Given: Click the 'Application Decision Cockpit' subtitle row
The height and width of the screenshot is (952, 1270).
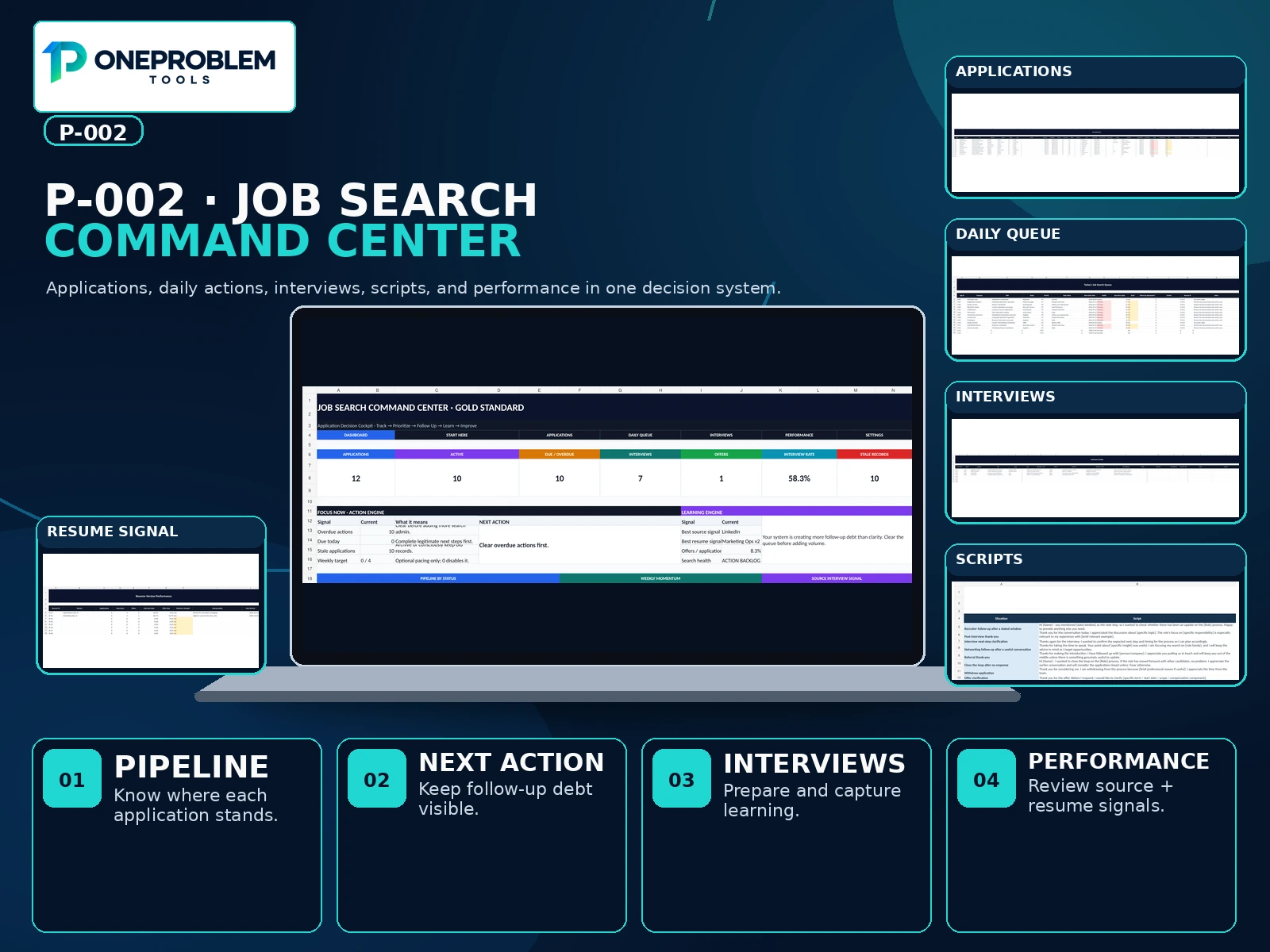Looking at the screenshot, I should (614, 426).
